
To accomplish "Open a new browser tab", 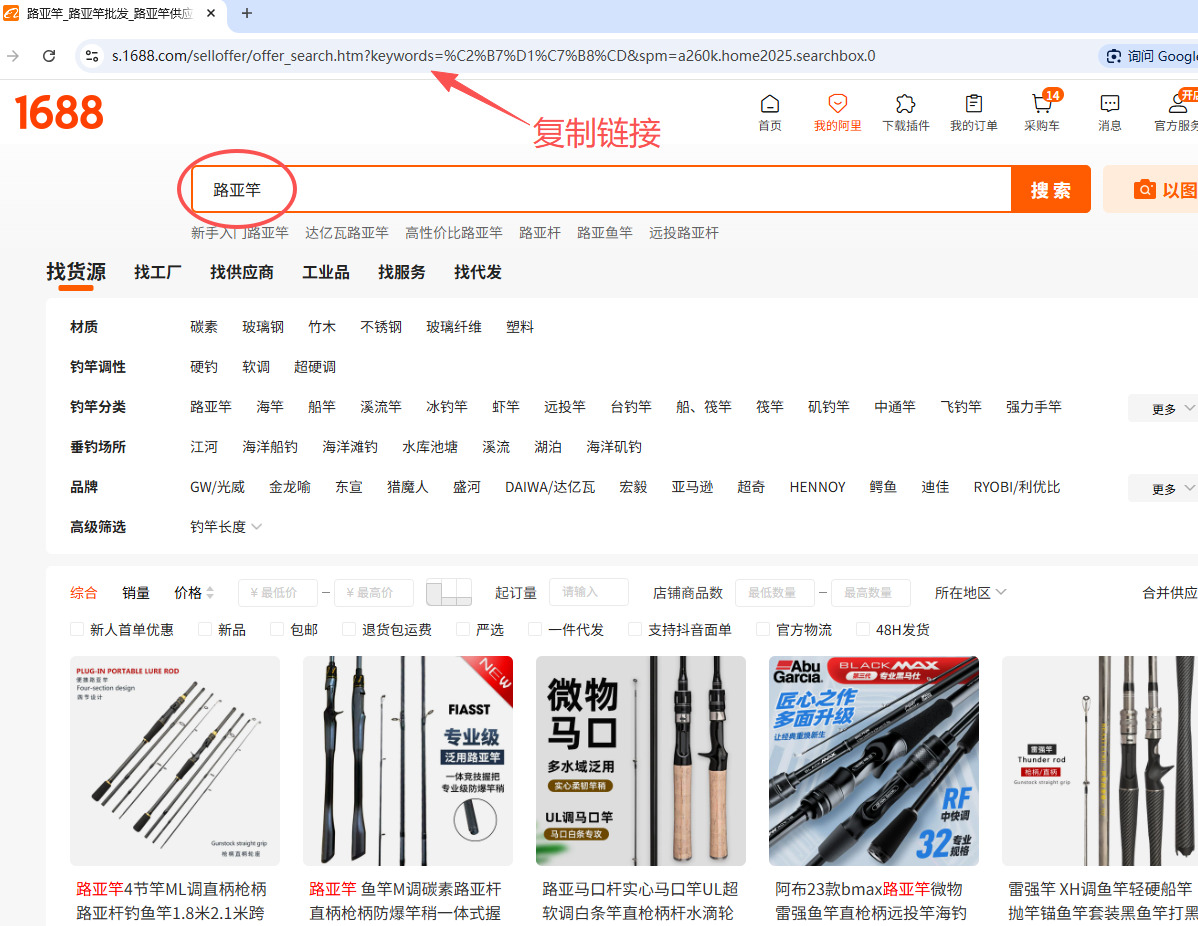I will pyautogui.click(x=247, y=13).
